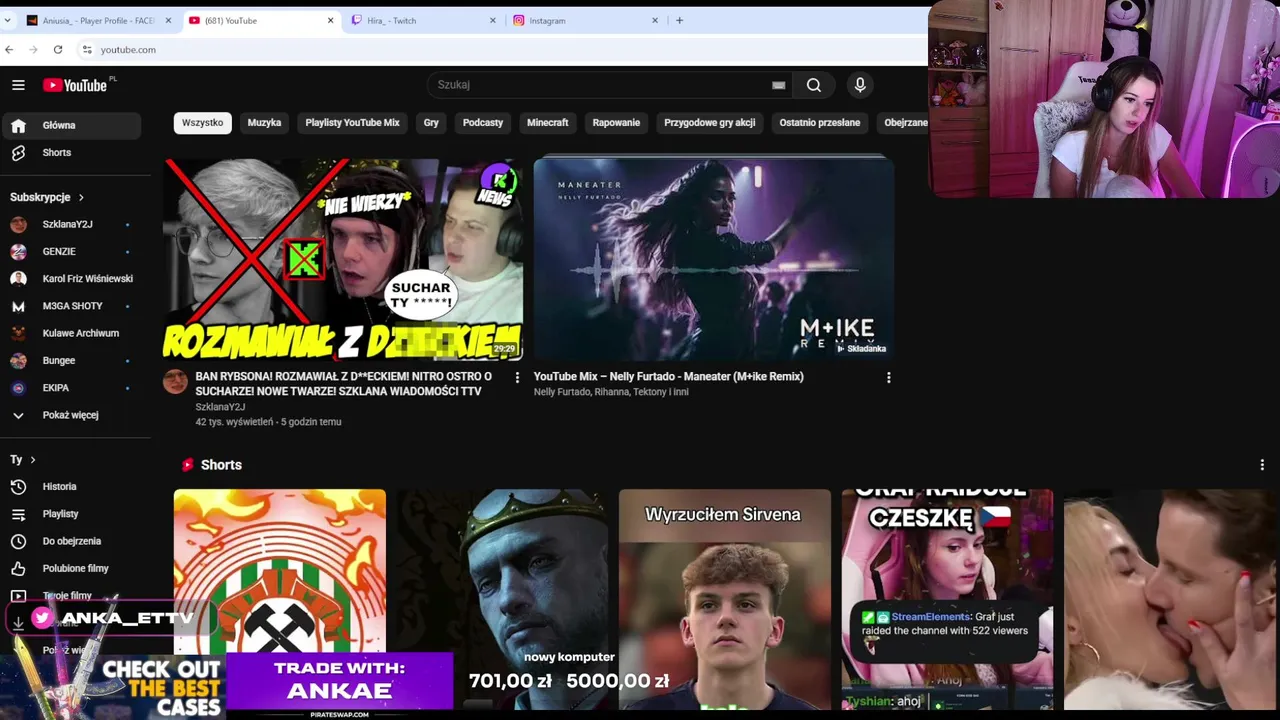Open the YouTube hamburger guide menu
1280x720 pixels.
click(x=18, y=85)
